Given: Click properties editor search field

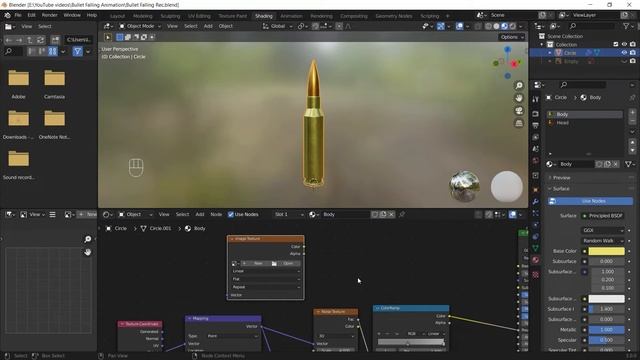Looking at the screenshot, I should 582,84.
